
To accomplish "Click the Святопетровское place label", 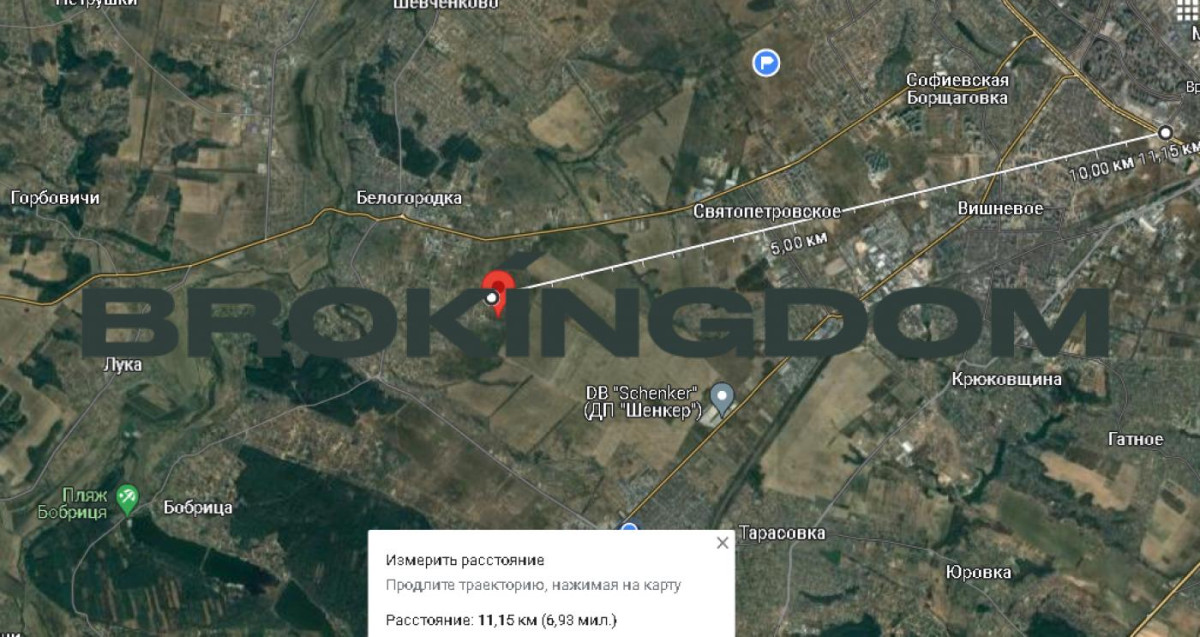I will click(767, 211).
